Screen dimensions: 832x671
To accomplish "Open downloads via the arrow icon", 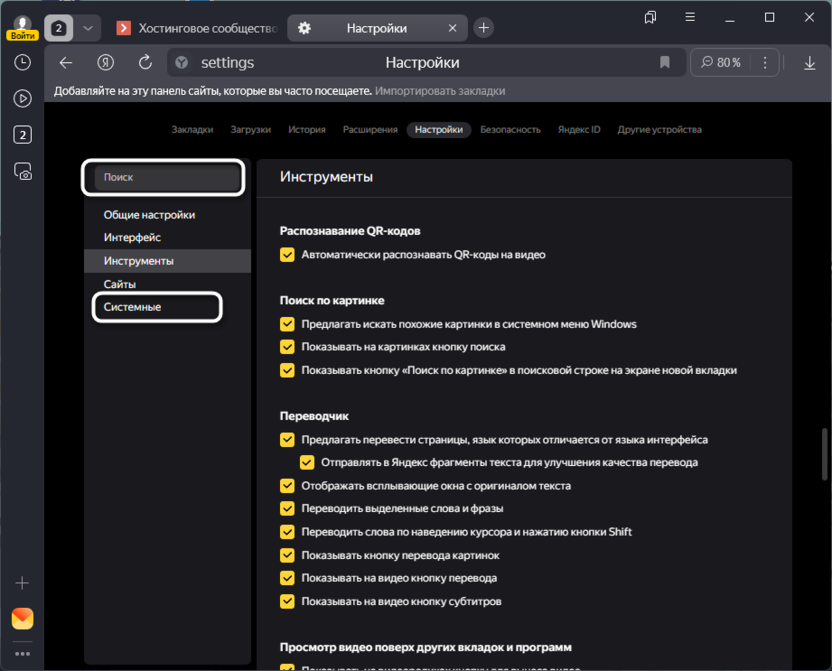I will (810, 63).
